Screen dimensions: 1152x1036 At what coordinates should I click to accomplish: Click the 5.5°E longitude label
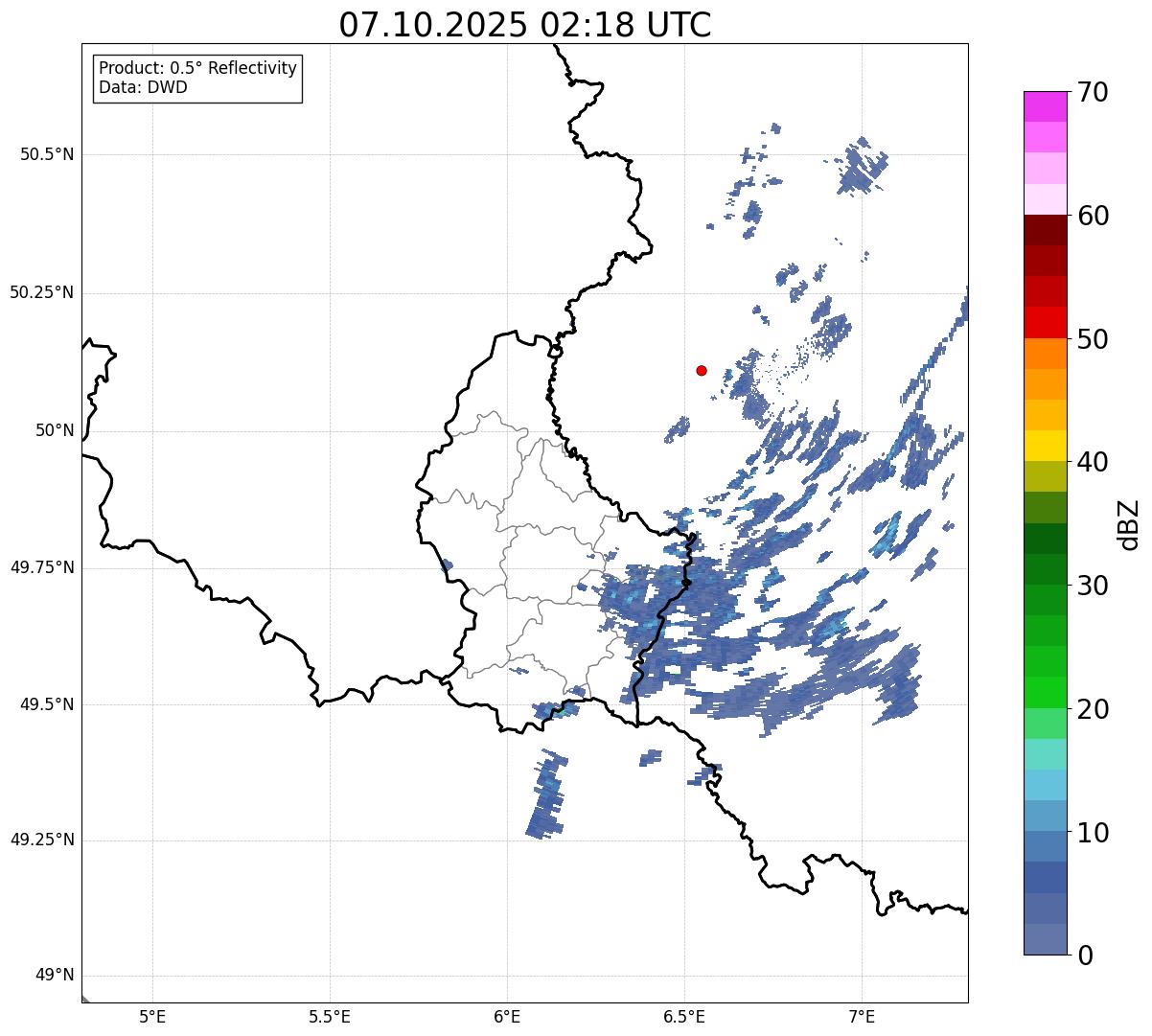coord(330,1016)
